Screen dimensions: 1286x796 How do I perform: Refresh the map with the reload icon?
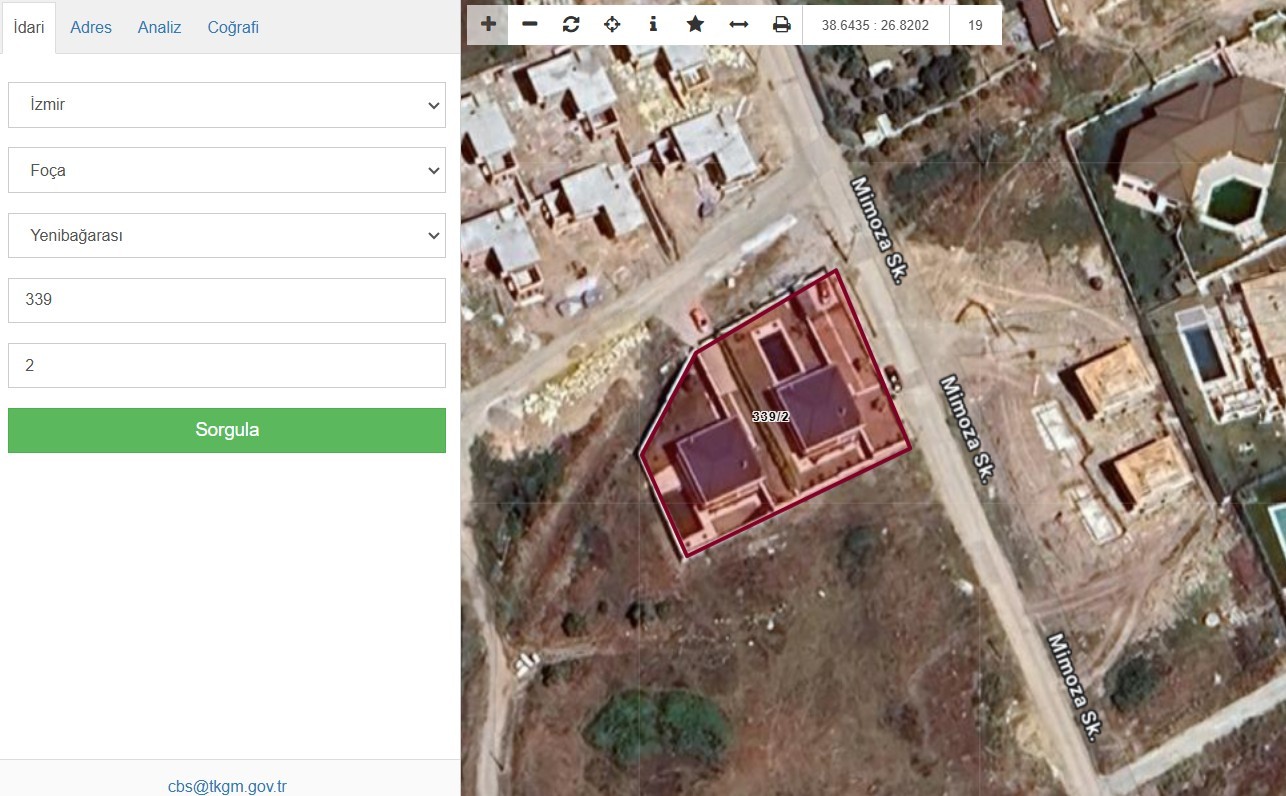(x=571, y=24)
